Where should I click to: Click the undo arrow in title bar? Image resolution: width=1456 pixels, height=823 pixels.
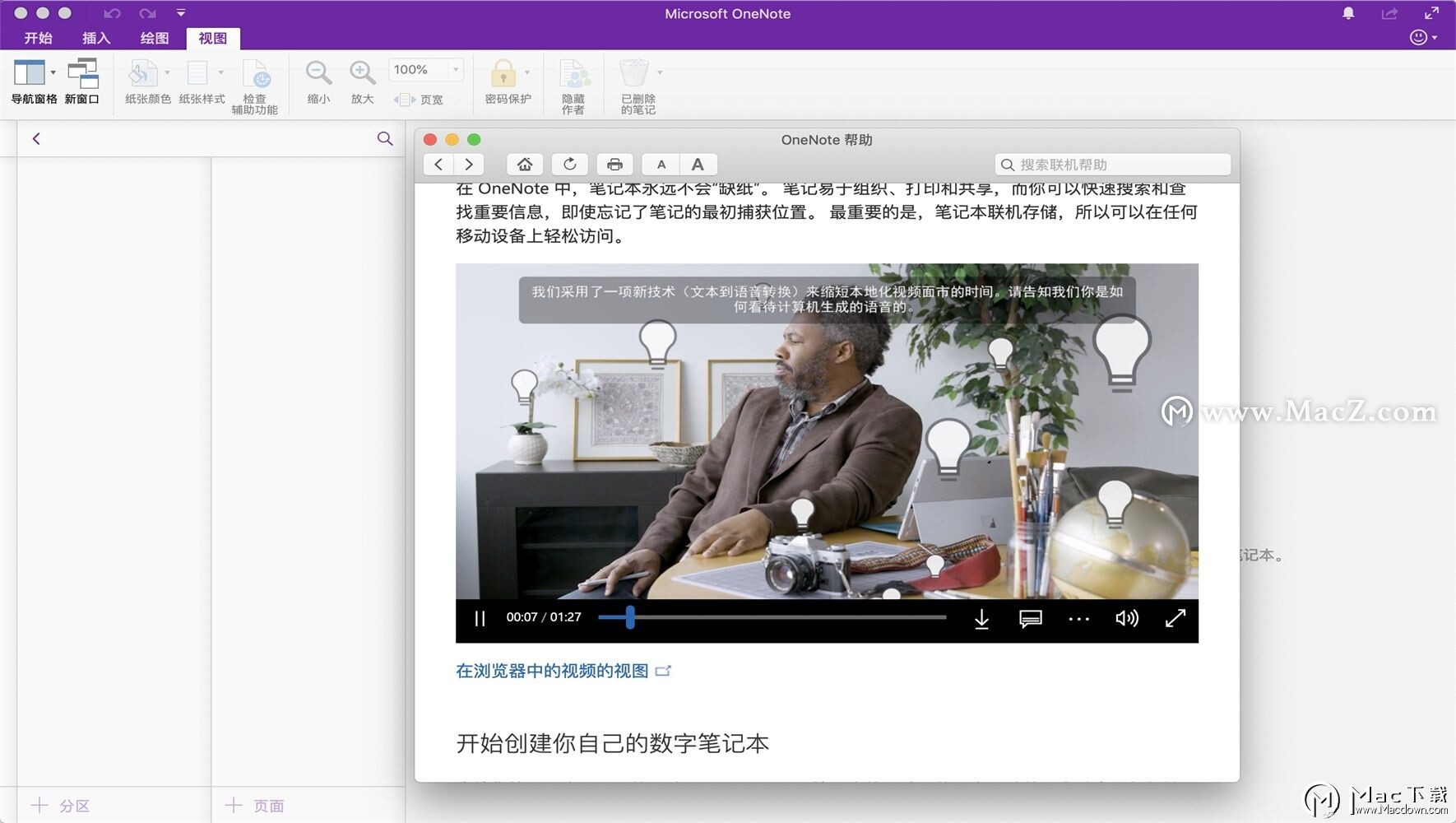pyautogui.click(x=112, y=13)
